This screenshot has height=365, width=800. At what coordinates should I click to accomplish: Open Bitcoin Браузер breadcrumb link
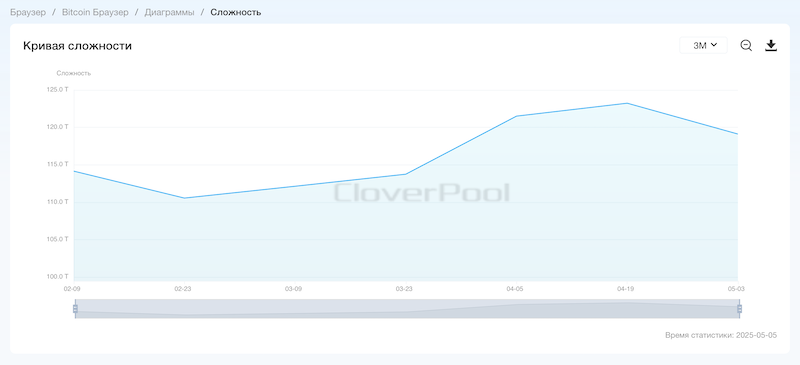point(95,12)
